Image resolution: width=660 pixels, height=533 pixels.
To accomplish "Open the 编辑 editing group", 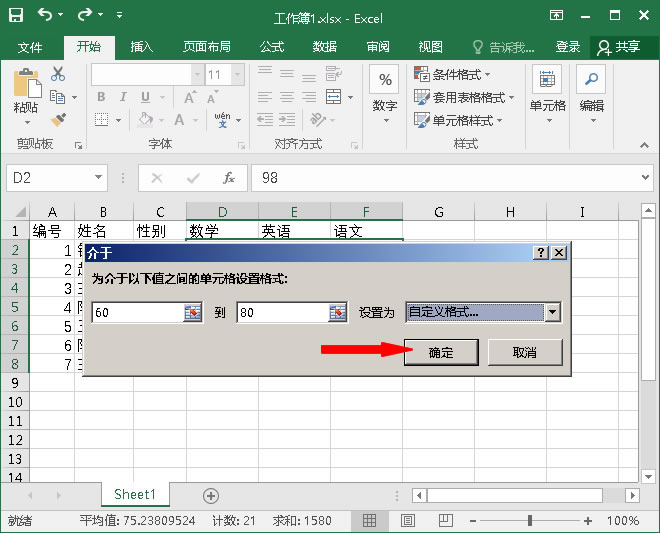I will click(x=591, y=95).
